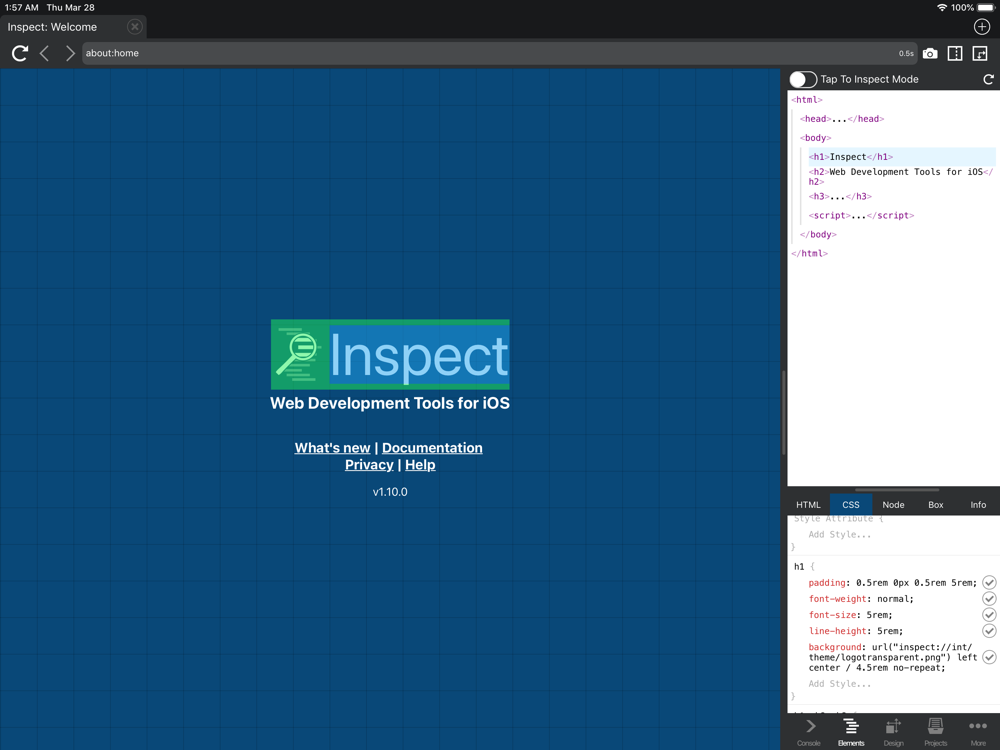
Task: Switch to the Box tab
Action: tap(936, 504)
